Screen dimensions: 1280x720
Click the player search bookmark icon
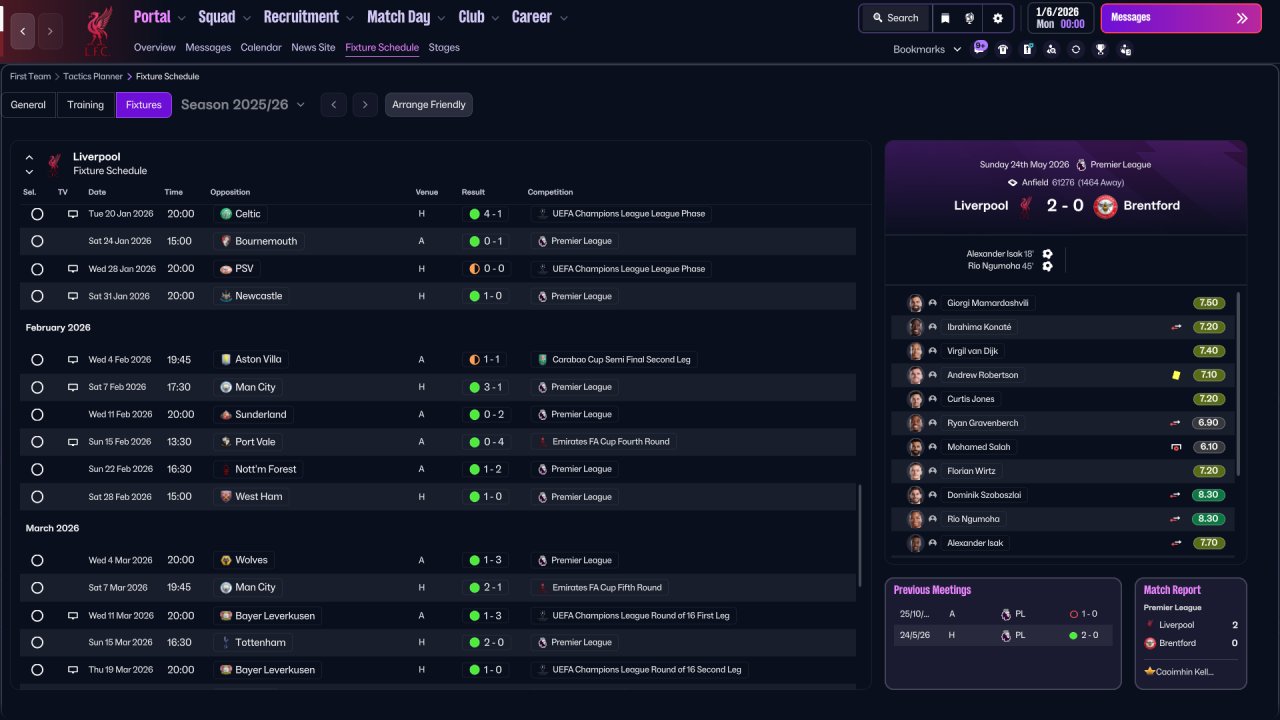click(1051, 49)
